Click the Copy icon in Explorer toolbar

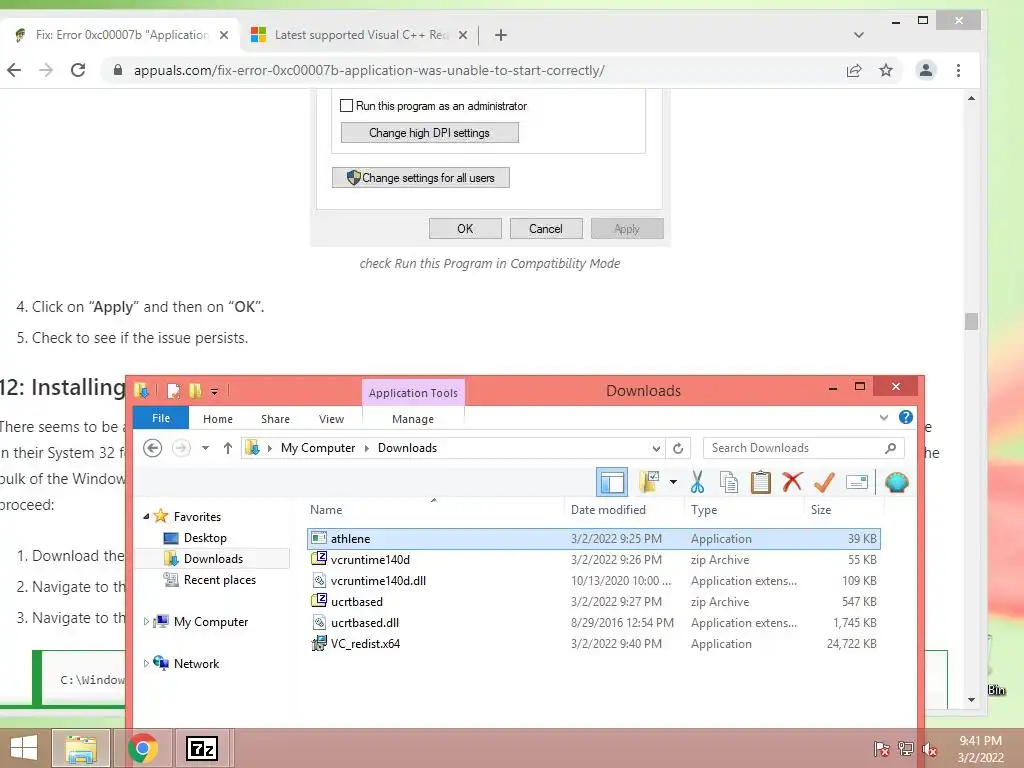coord(728,483)
